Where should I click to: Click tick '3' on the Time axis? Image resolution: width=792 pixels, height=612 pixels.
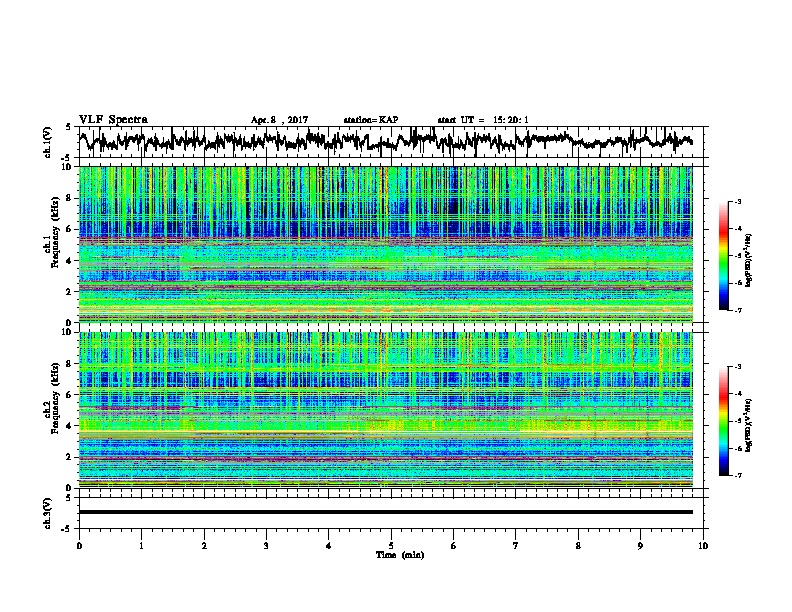pos(266,546)
